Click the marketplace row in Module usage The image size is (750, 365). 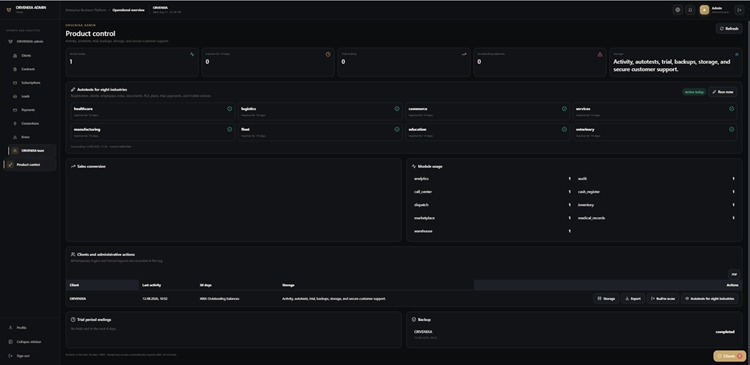click(492, 218)
